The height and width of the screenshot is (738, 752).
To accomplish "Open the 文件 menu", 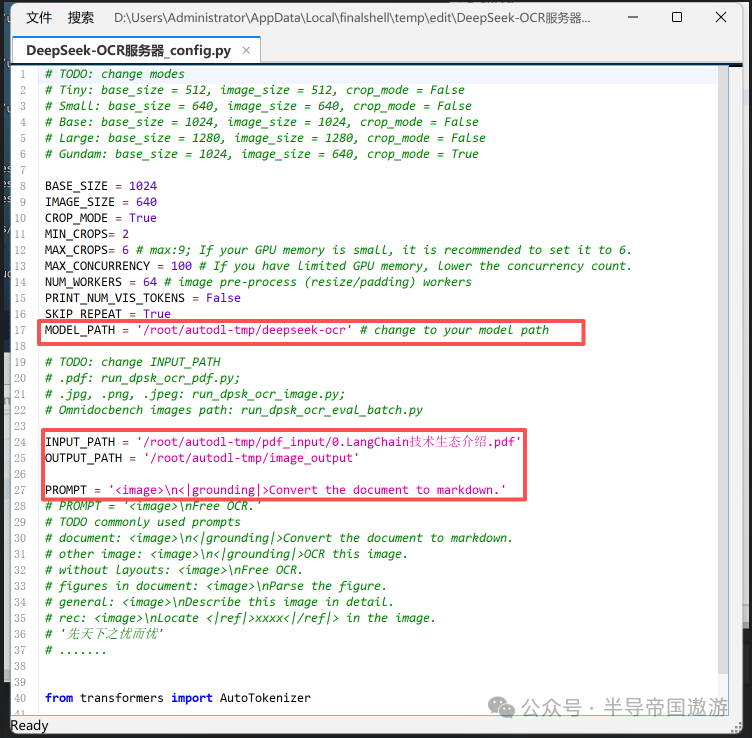I will [x=39, y=18].
